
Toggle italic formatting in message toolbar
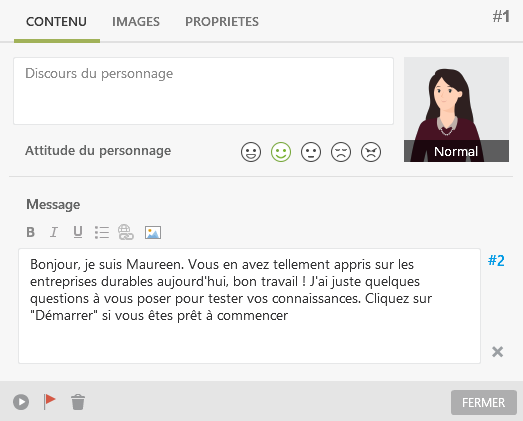coord(54,232)
